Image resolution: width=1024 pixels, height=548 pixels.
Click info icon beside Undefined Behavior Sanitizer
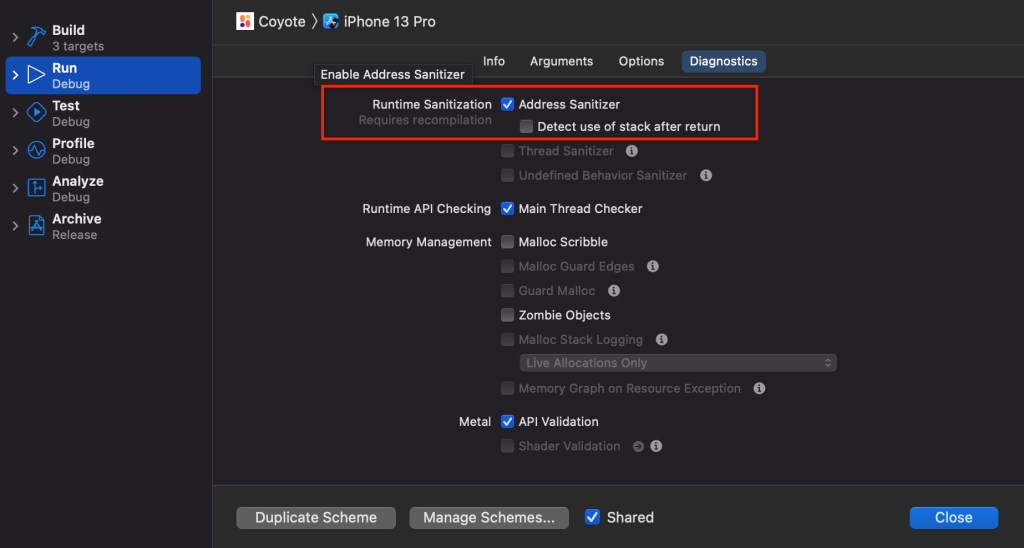point(706,175)
